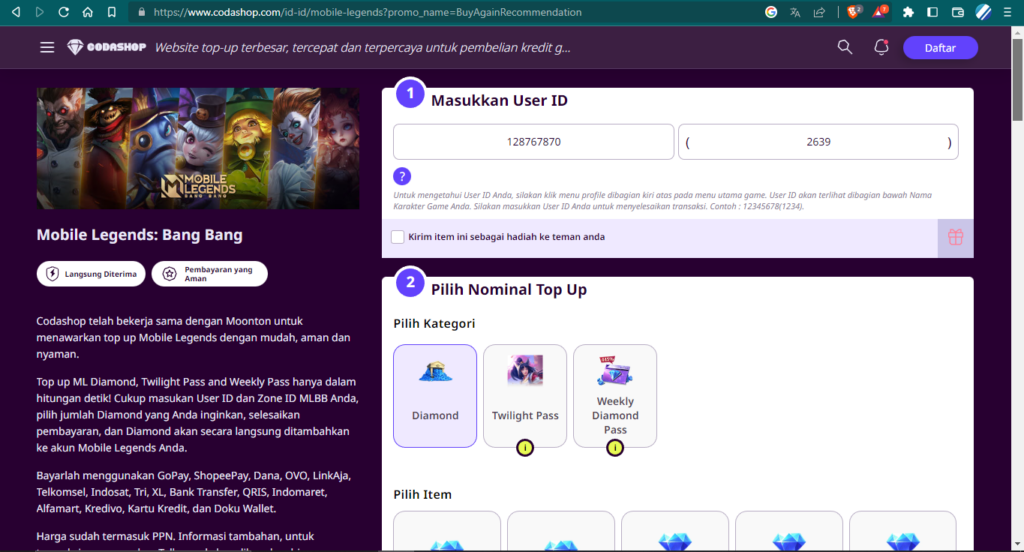1024x552 pixels.
Task: Click the User ID field with 128767870
Action: click(x=534, y=142)
